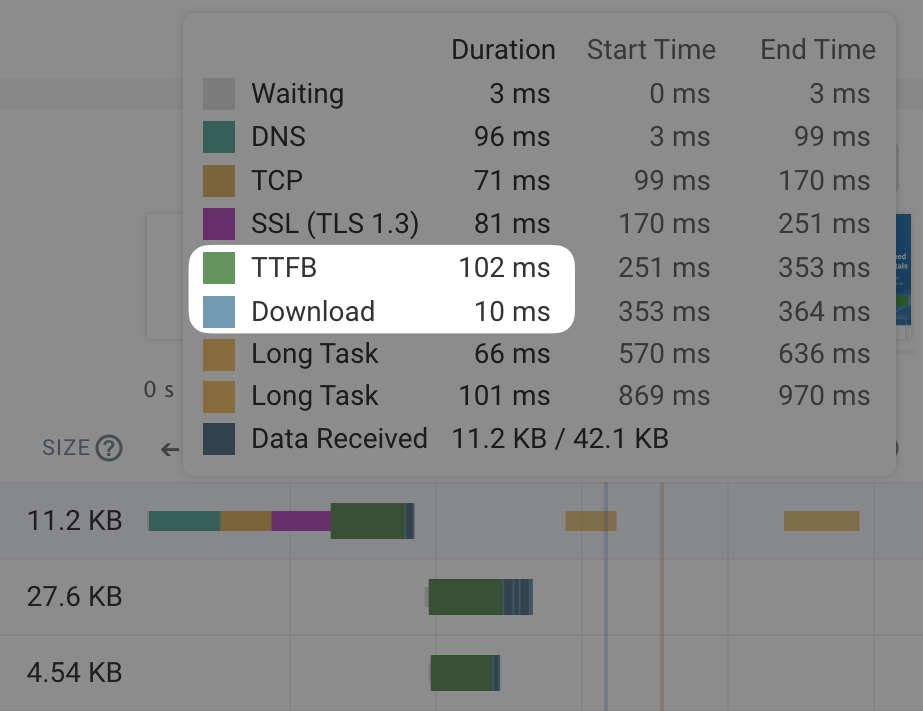This screenshot has height=711, width=923.
Task: Click the SIZE column header
Action: point(66,448)
